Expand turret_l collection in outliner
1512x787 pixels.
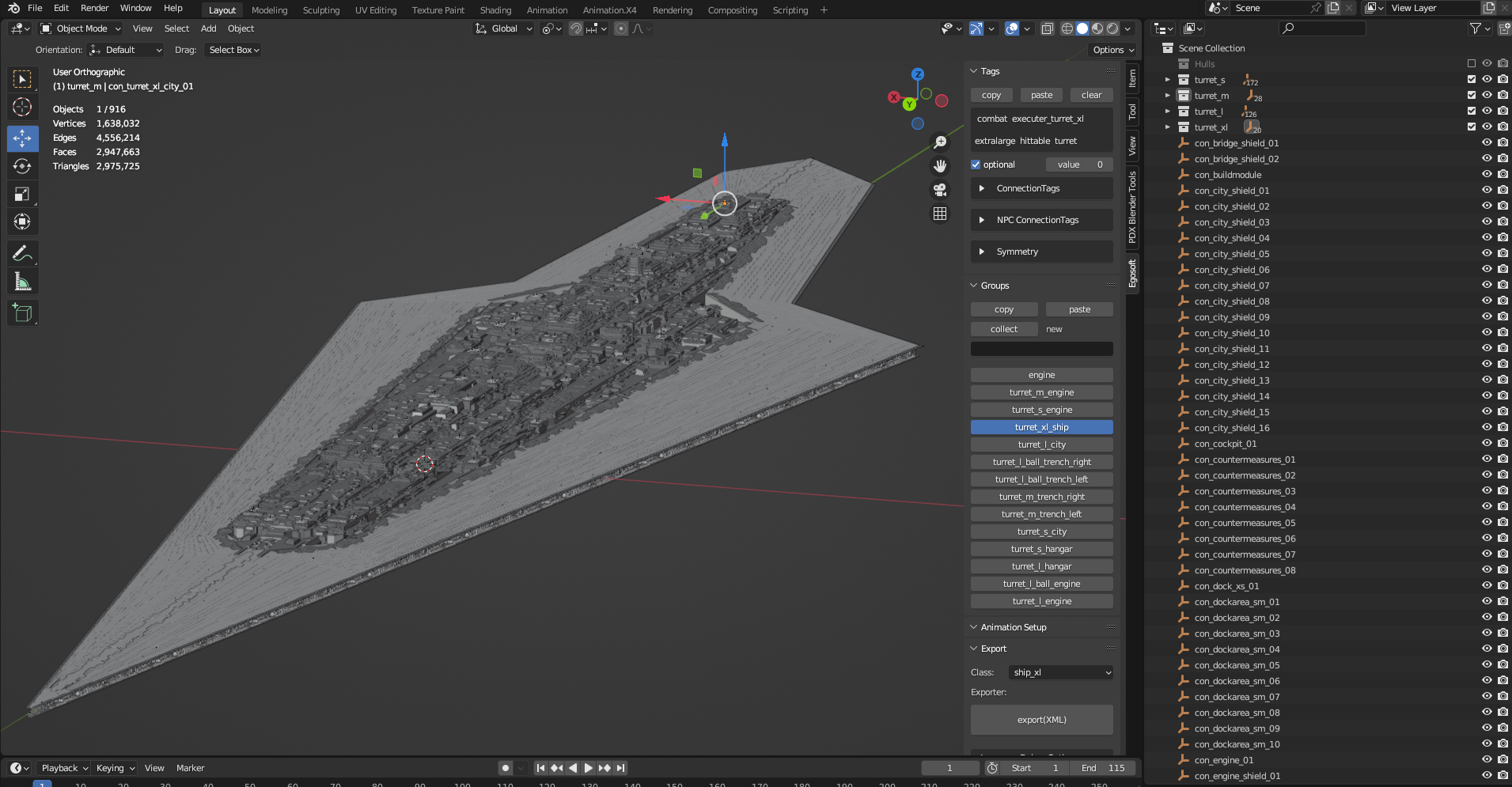tap(1167, 111)
